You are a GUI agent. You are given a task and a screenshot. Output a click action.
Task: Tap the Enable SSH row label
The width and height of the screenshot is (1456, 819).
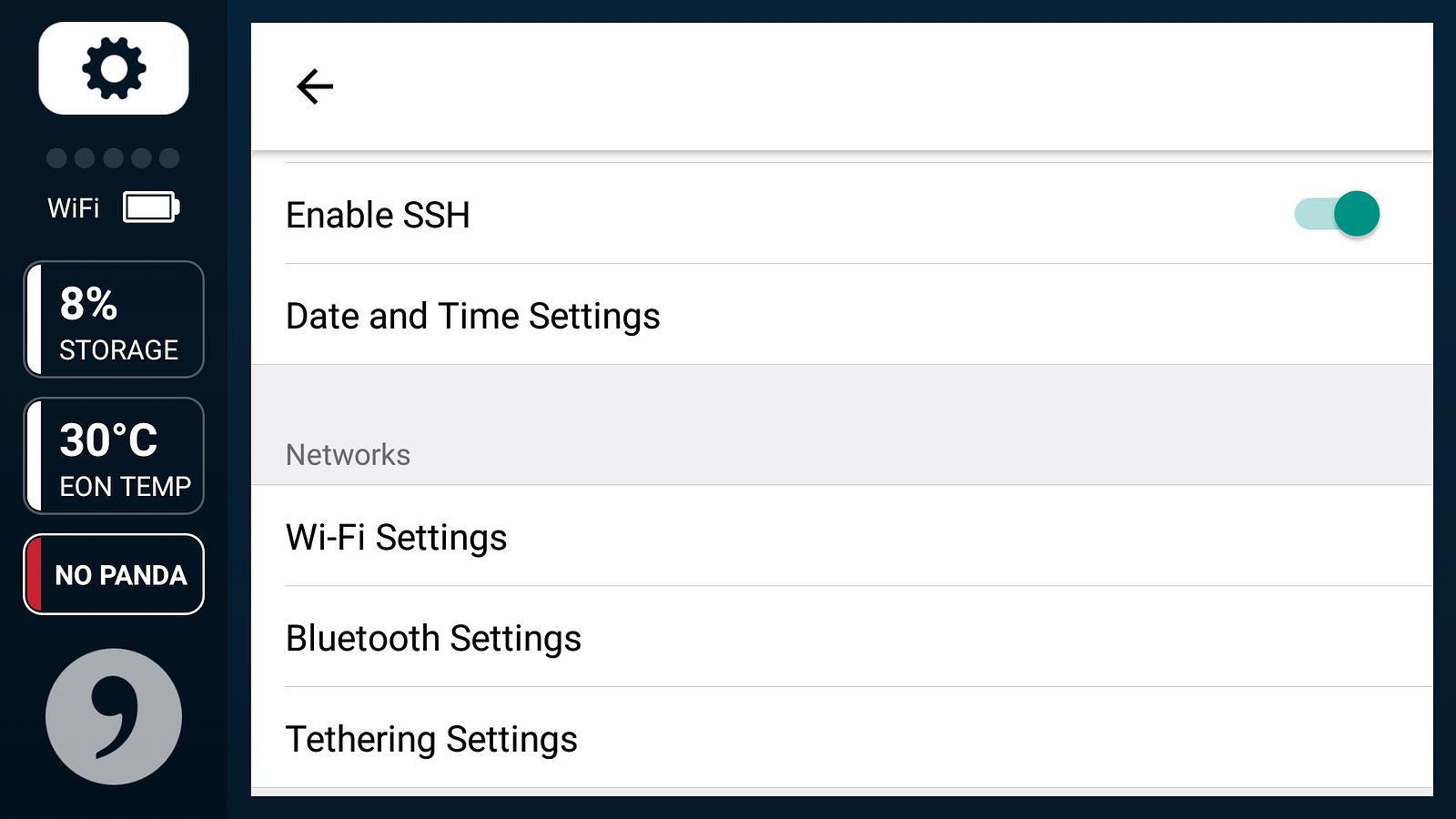(x=378, y=215)
